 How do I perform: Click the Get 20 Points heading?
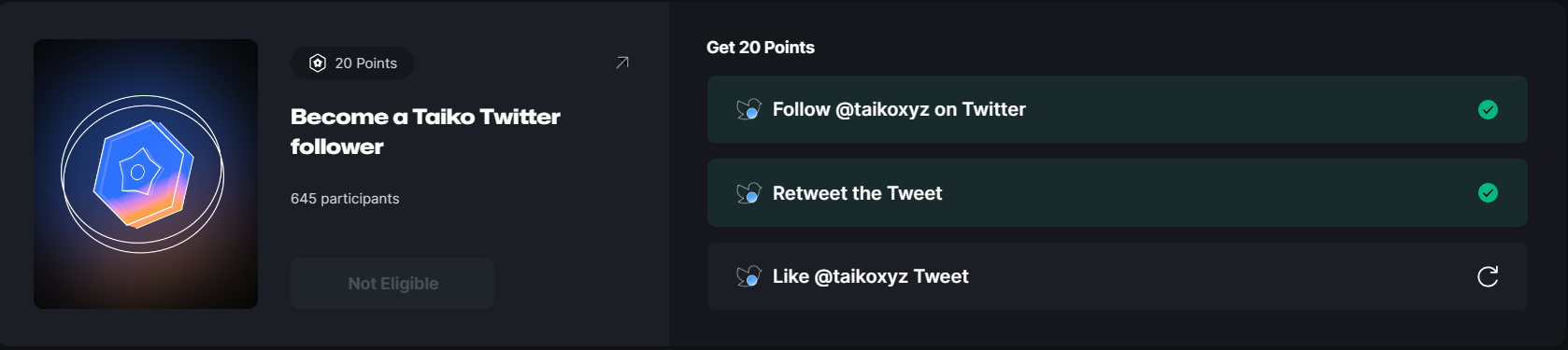[761, 48]
